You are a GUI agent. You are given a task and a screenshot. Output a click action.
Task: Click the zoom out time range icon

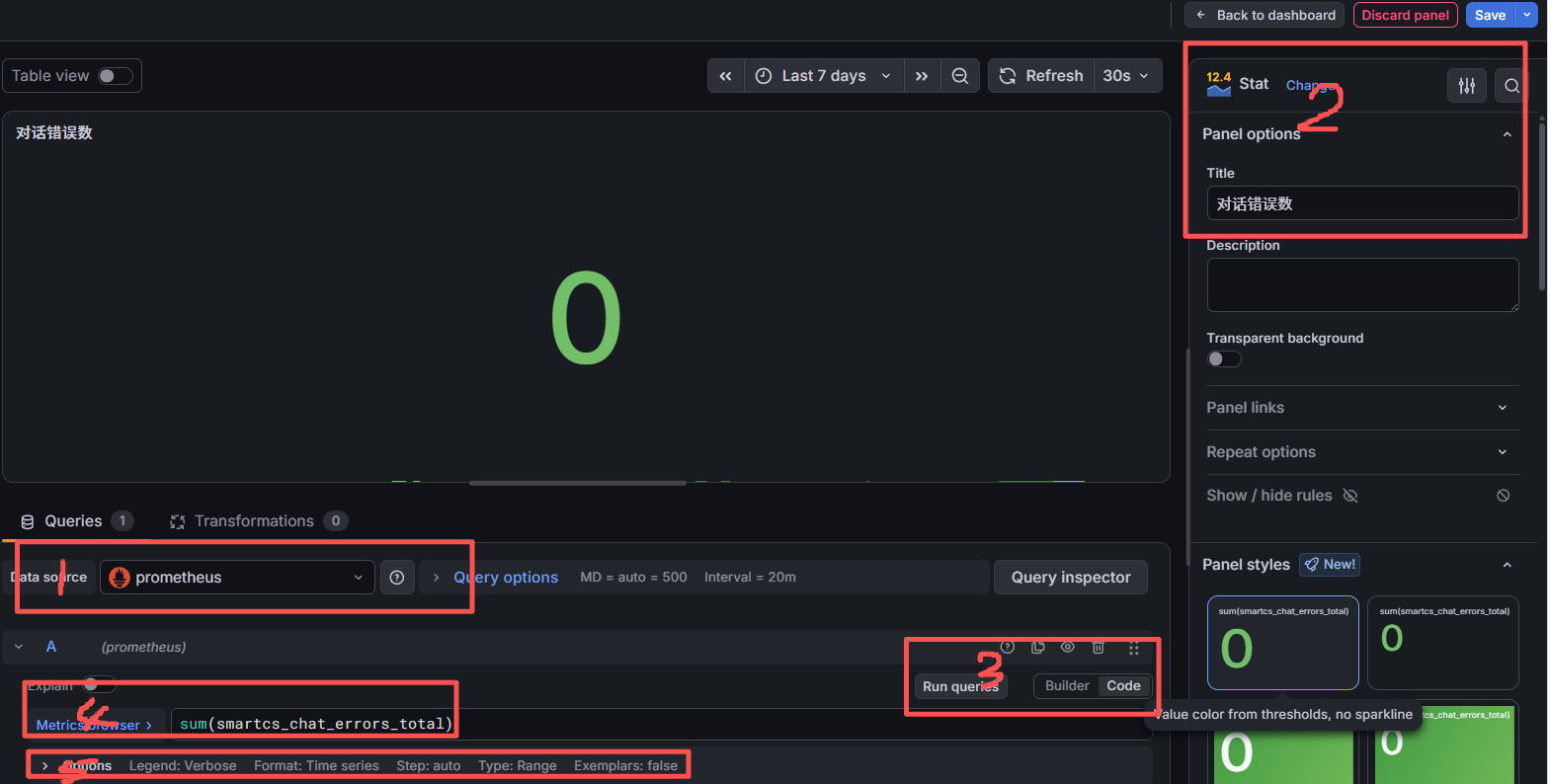(959, 76)
